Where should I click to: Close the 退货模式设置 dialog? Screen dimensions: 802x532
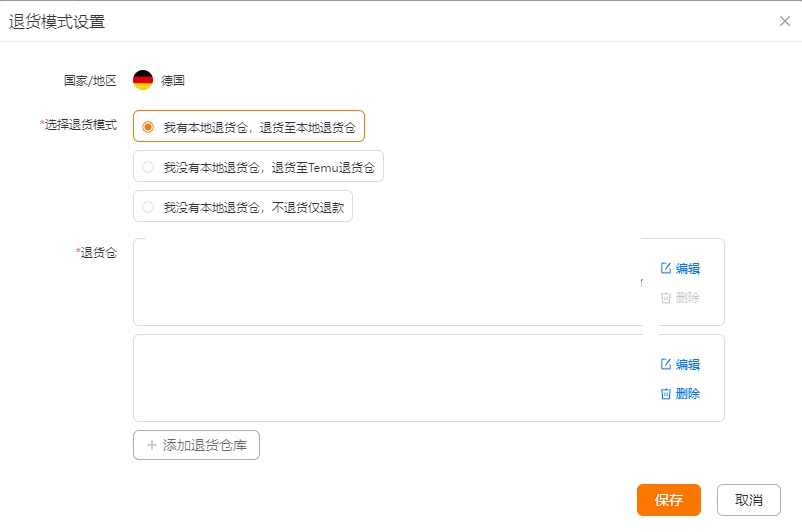pyautogui.click(x=785, y=21)
